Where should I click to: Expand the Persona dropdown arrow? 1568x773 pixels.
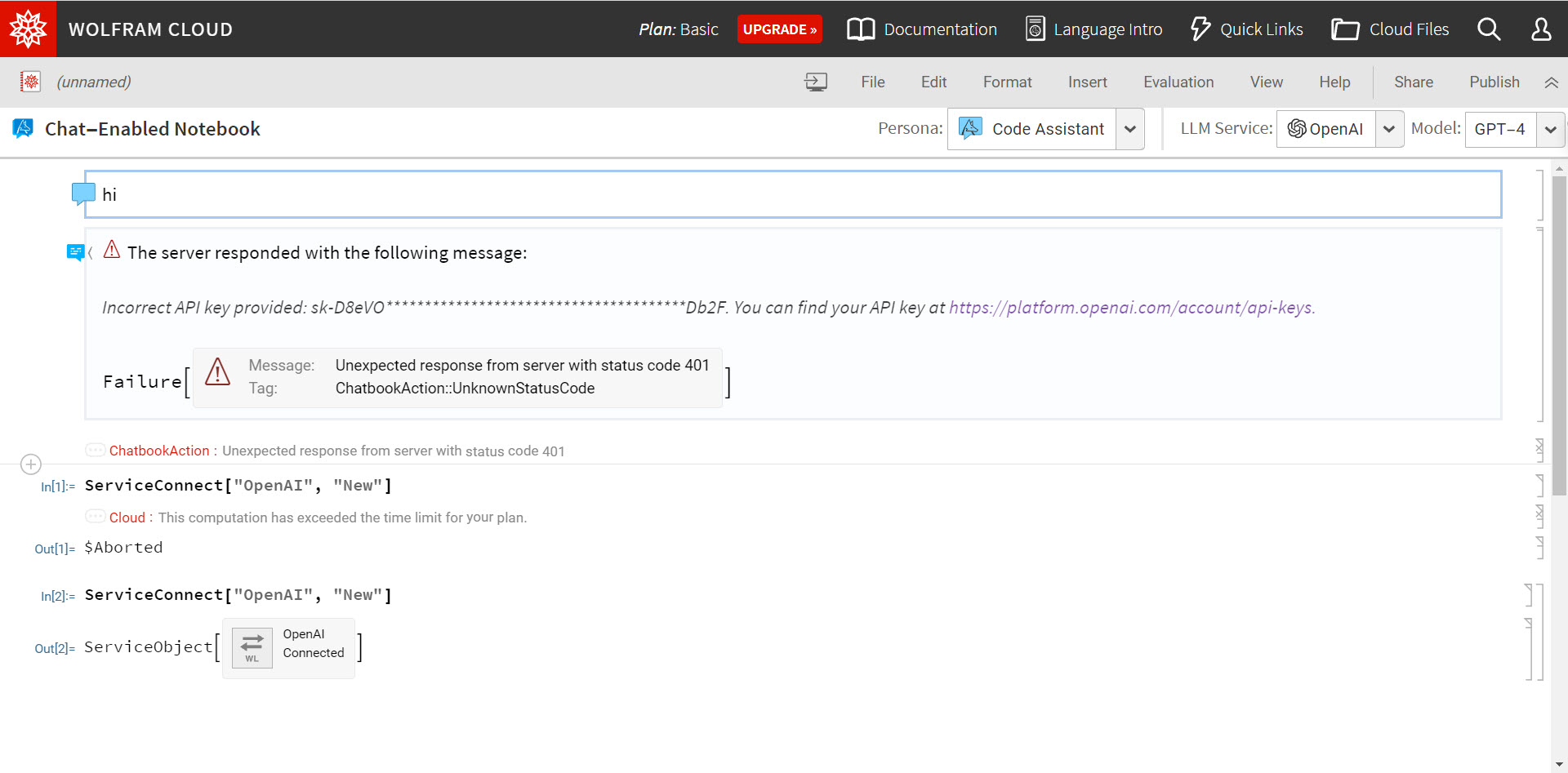point(1130,129)
